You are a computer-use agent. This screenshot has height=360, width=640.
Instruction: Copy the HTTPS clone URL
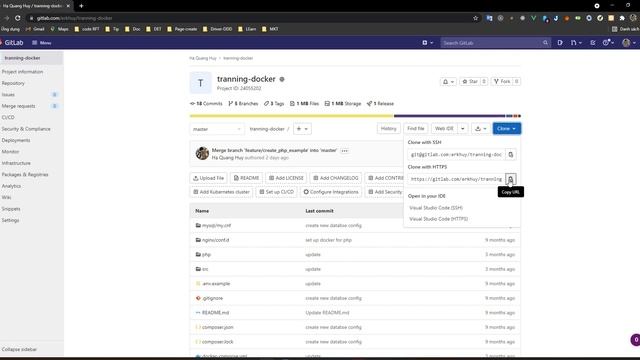tap(511, 179)
